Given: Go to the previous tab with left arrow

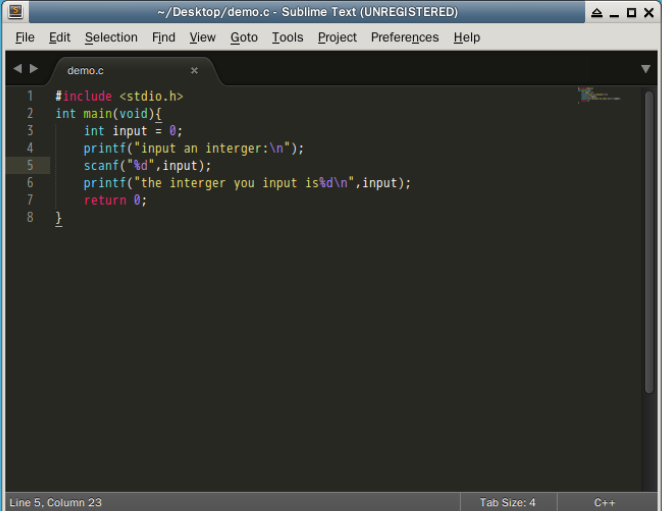Looking at the screenshot, I should (x=17, y=68).
